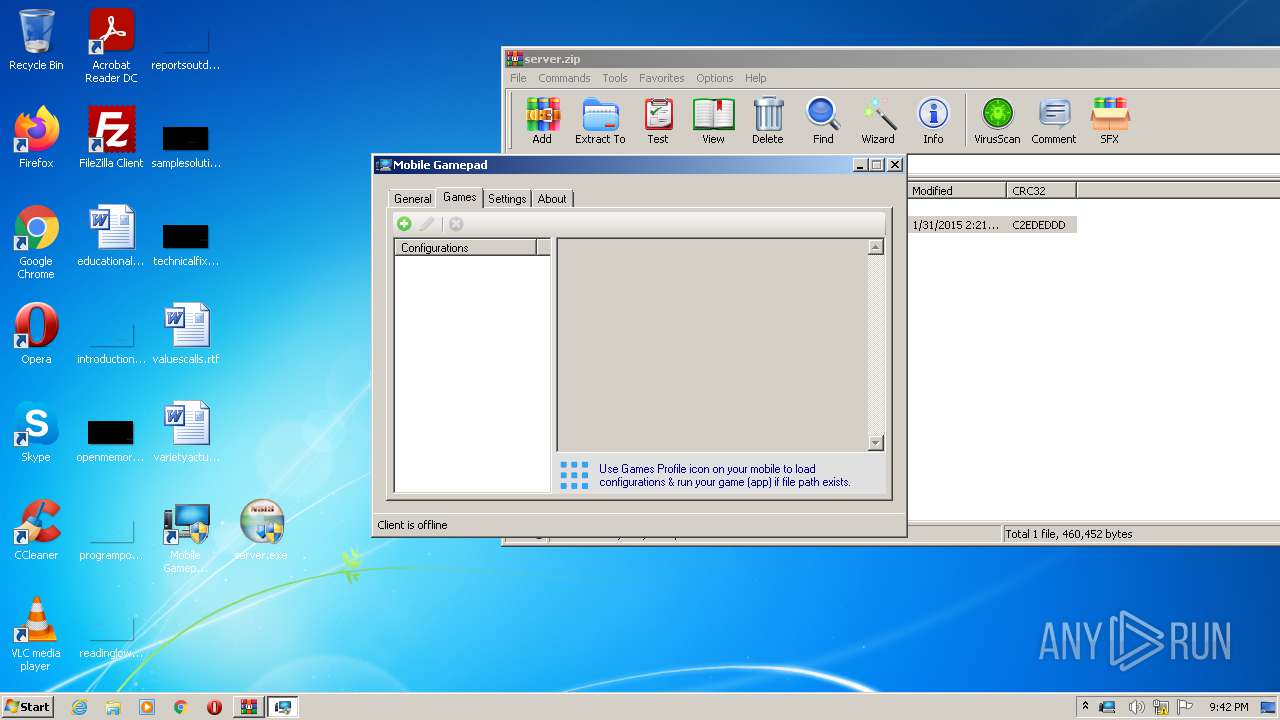Click the Add icon in WinRAR toolbar
The image size is (1280, 720).
pyautogui.click(x=542, y=120)
